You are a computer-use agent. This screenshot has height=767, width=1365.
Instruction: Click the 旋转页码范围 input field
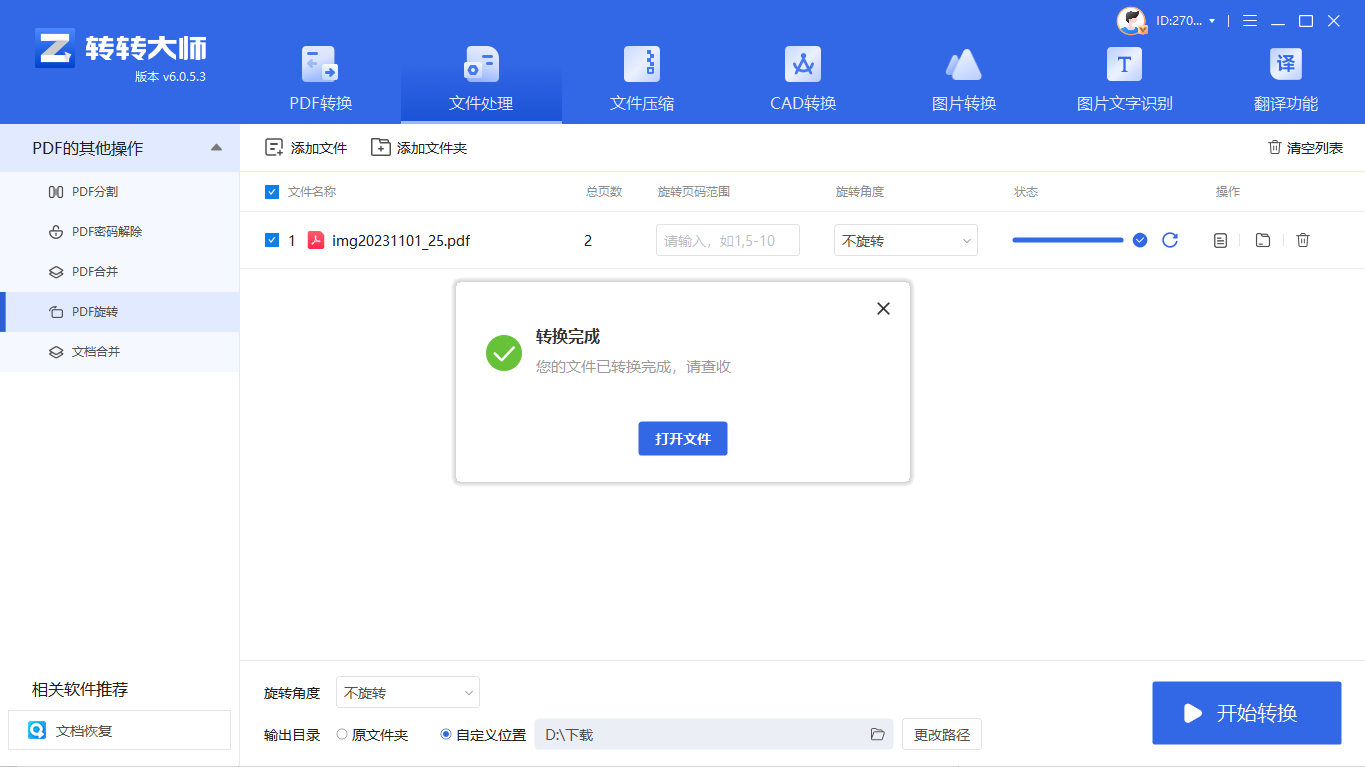point(728,240)
